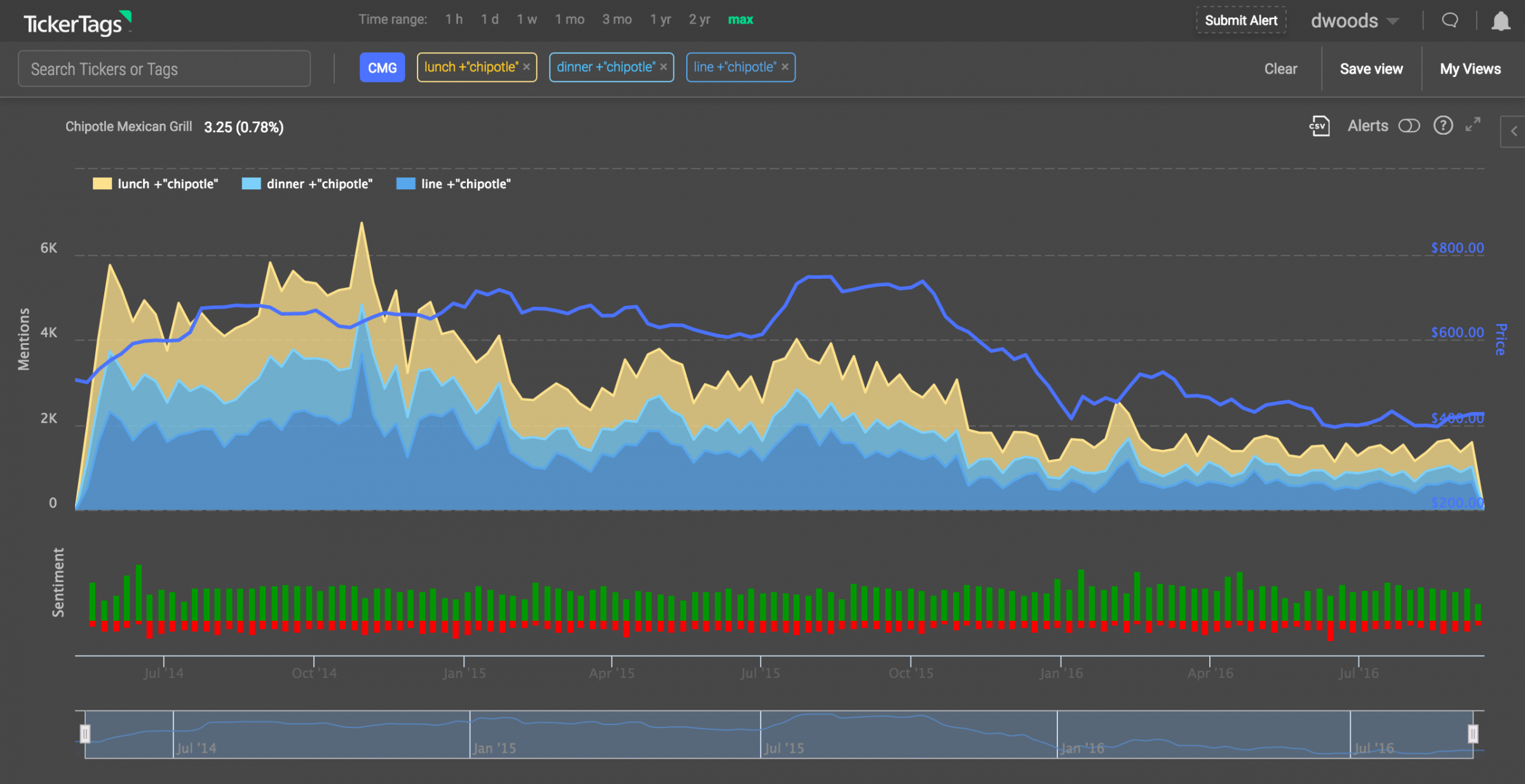
Task: Click the $800.00 price axis label
Action: click(x=1457, y=248)
